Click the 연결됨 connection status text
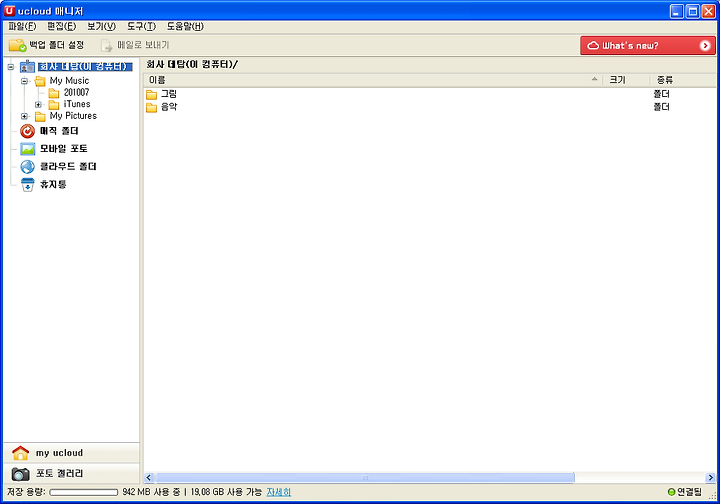 [x=690, y=492]
